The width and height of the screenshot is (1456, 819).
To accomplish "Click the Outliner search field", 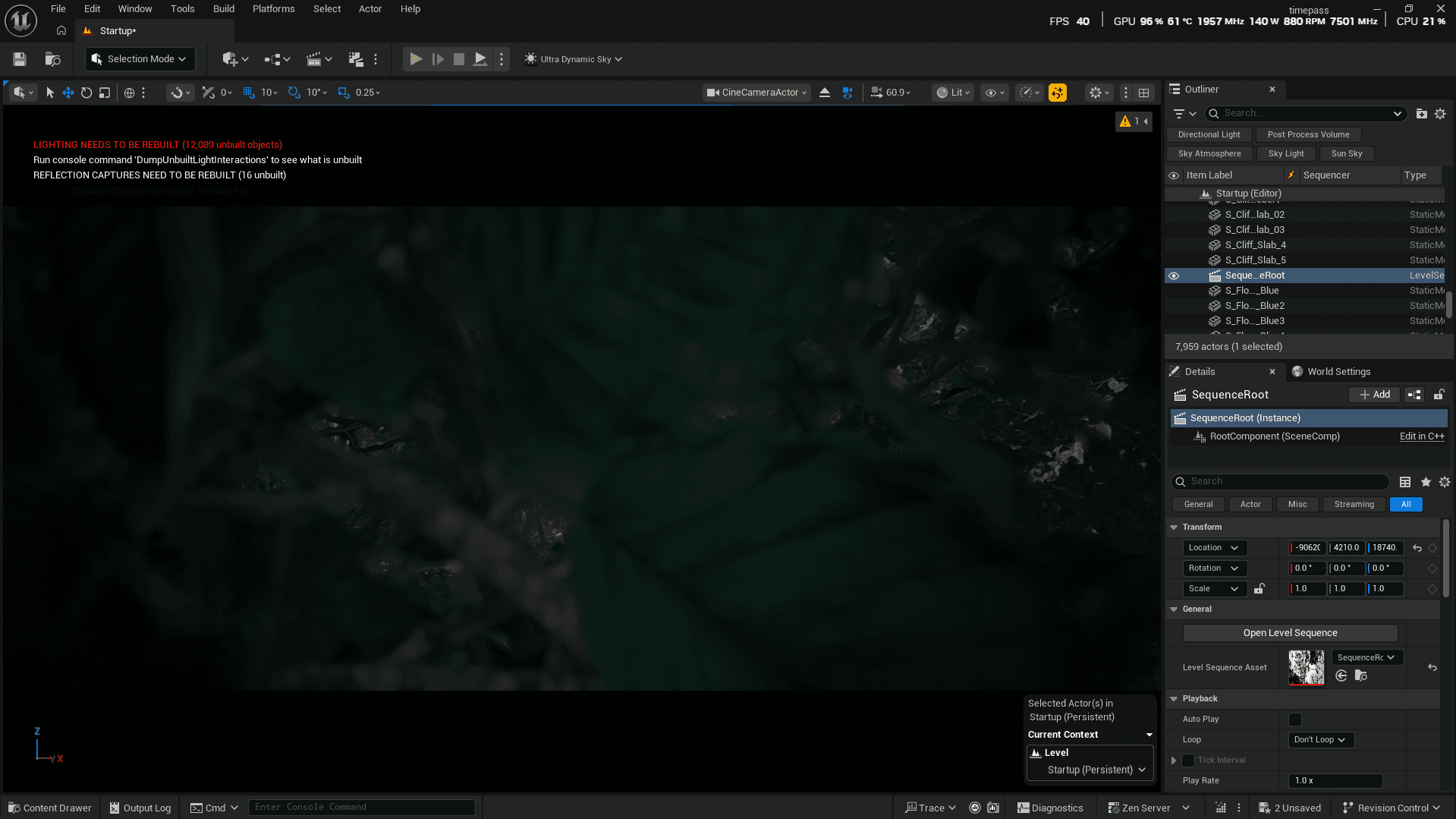I will [1305, 114].
